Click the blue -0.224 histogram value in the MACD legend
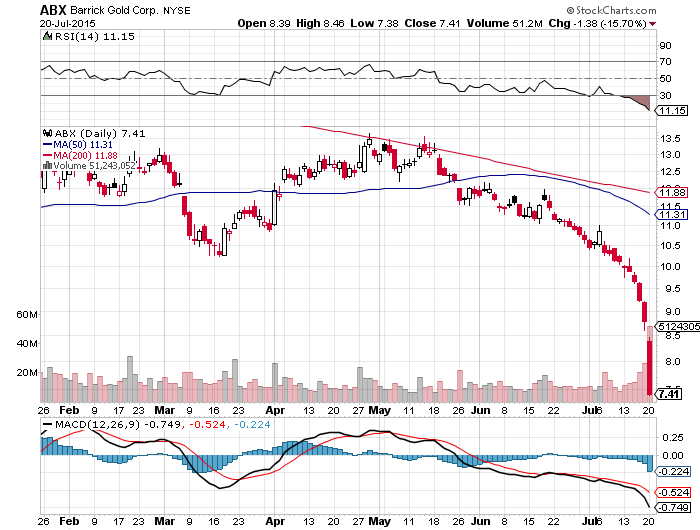This screenshot has height=530, width=700. (251, 425)
